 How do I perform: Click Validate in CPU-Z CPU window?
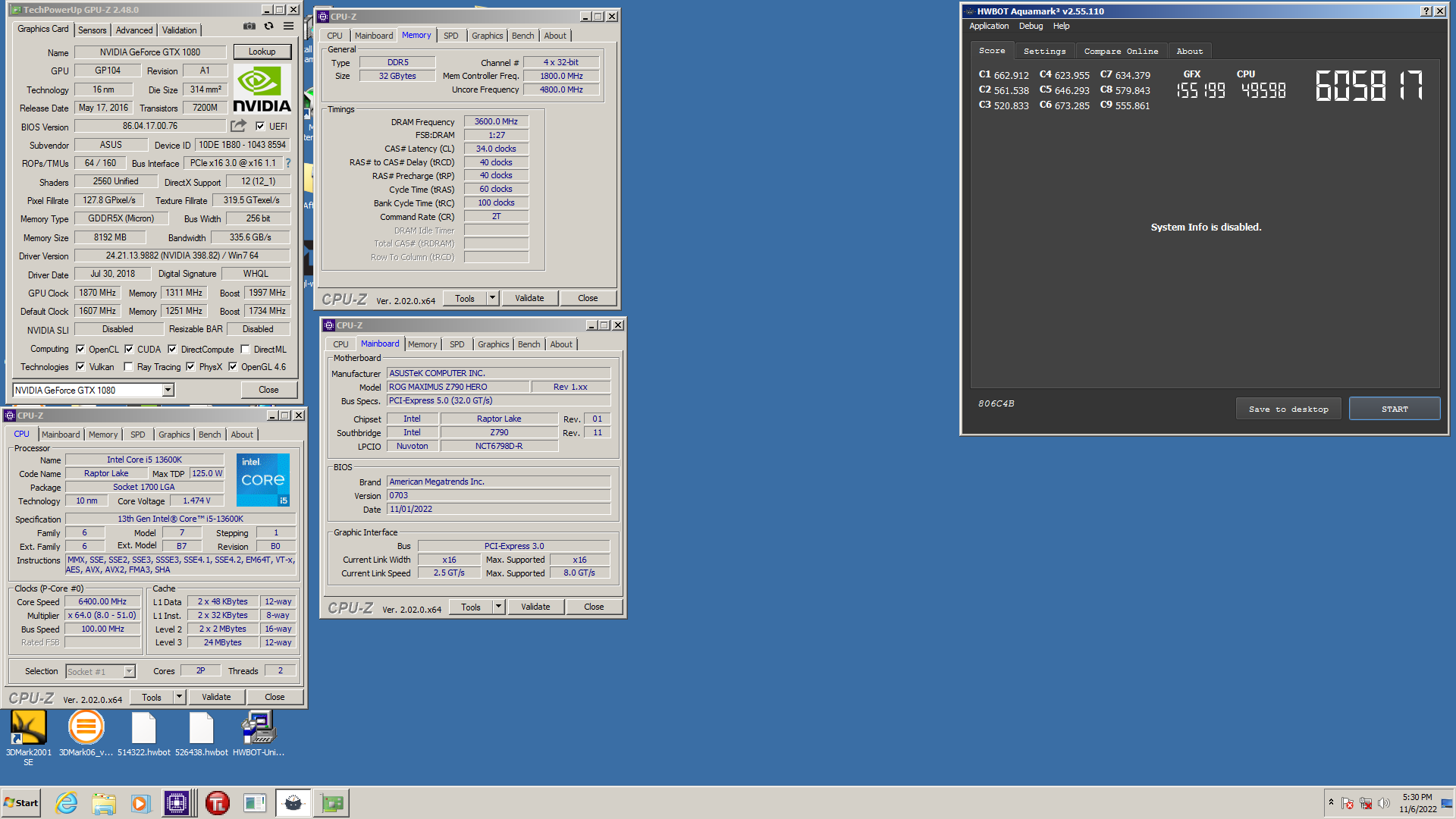pos(216,697)
